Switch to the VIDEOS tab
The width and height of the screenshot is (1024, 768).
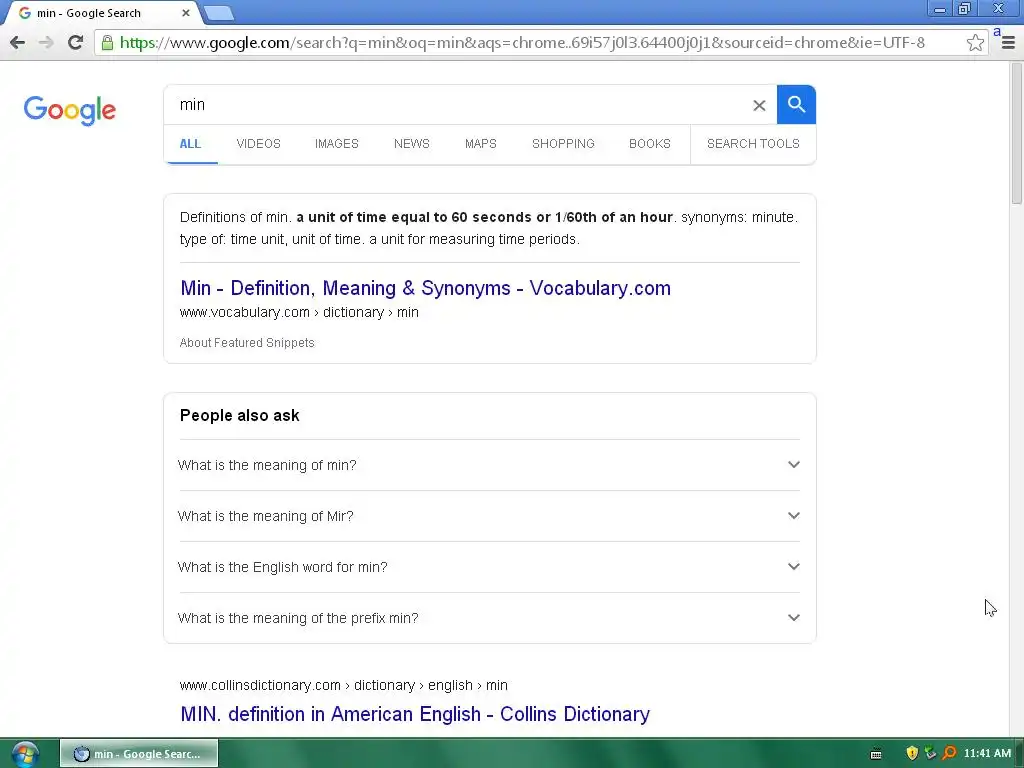point(259,144)
